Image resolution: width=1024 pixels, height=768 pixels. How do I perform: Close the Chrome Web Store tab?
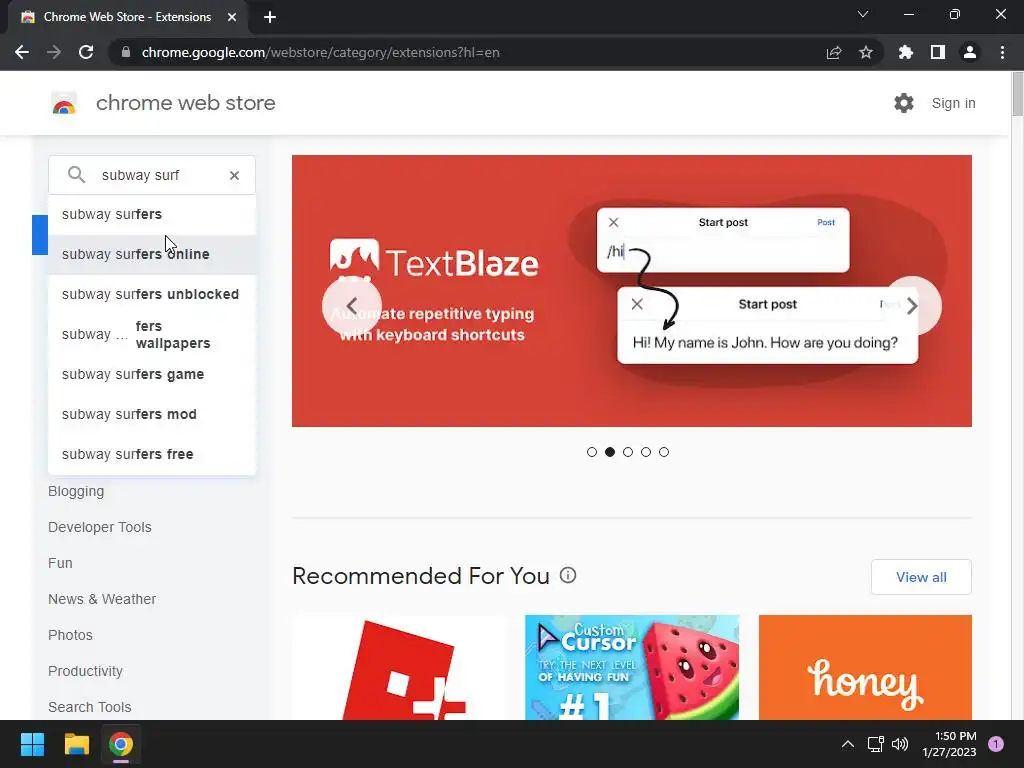click(x=231, y=17)
